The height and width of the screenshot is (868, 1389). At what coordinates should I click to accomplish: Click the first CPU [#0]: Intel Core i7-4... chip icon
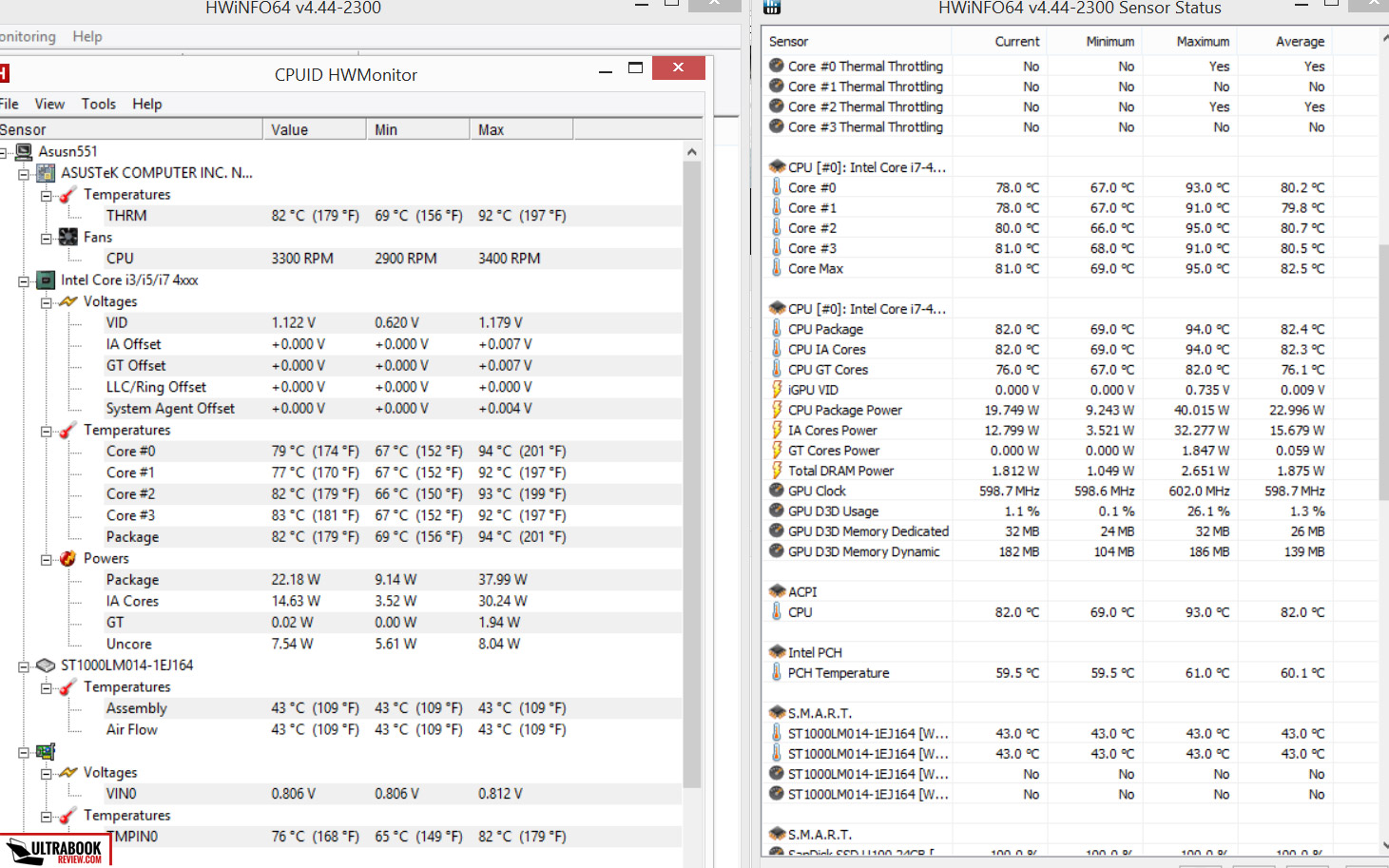pyautogui.click(x=777, y=167)
